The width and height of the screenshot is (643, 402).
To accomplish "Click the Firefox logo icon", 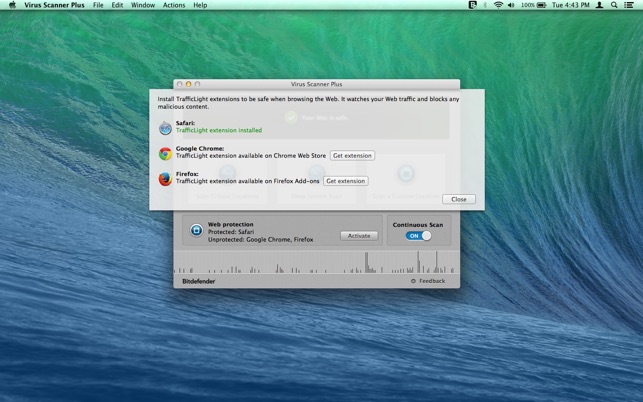I will coord(165,179).
